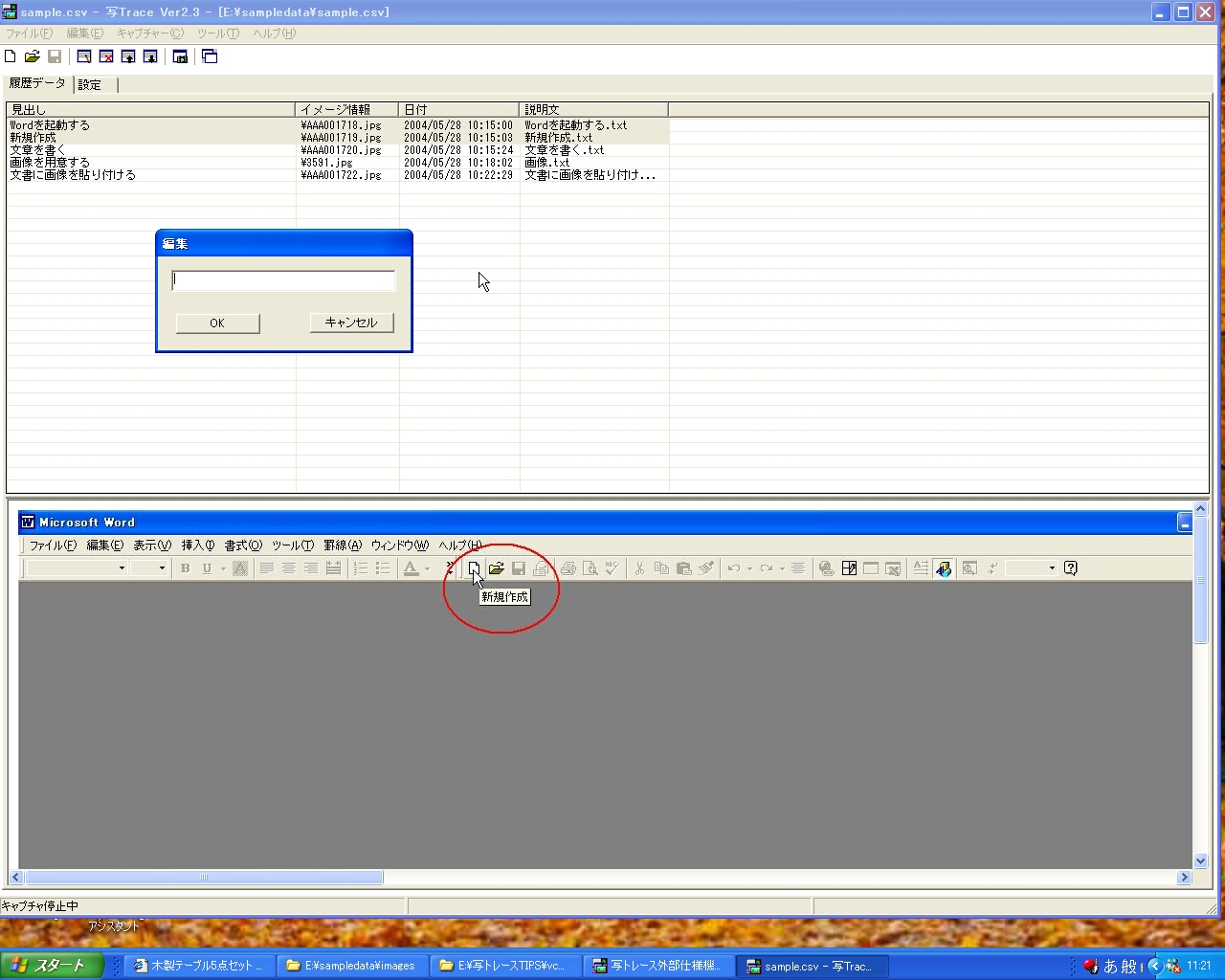The image size is (1225, 980).
Task: Click the 説明文 column header
Action: 594,110
